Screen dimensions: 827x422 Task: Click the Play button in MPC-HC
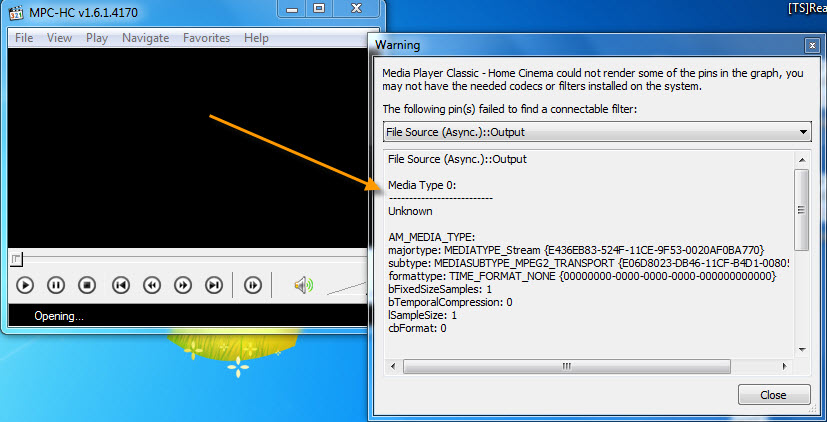point(25,285)
